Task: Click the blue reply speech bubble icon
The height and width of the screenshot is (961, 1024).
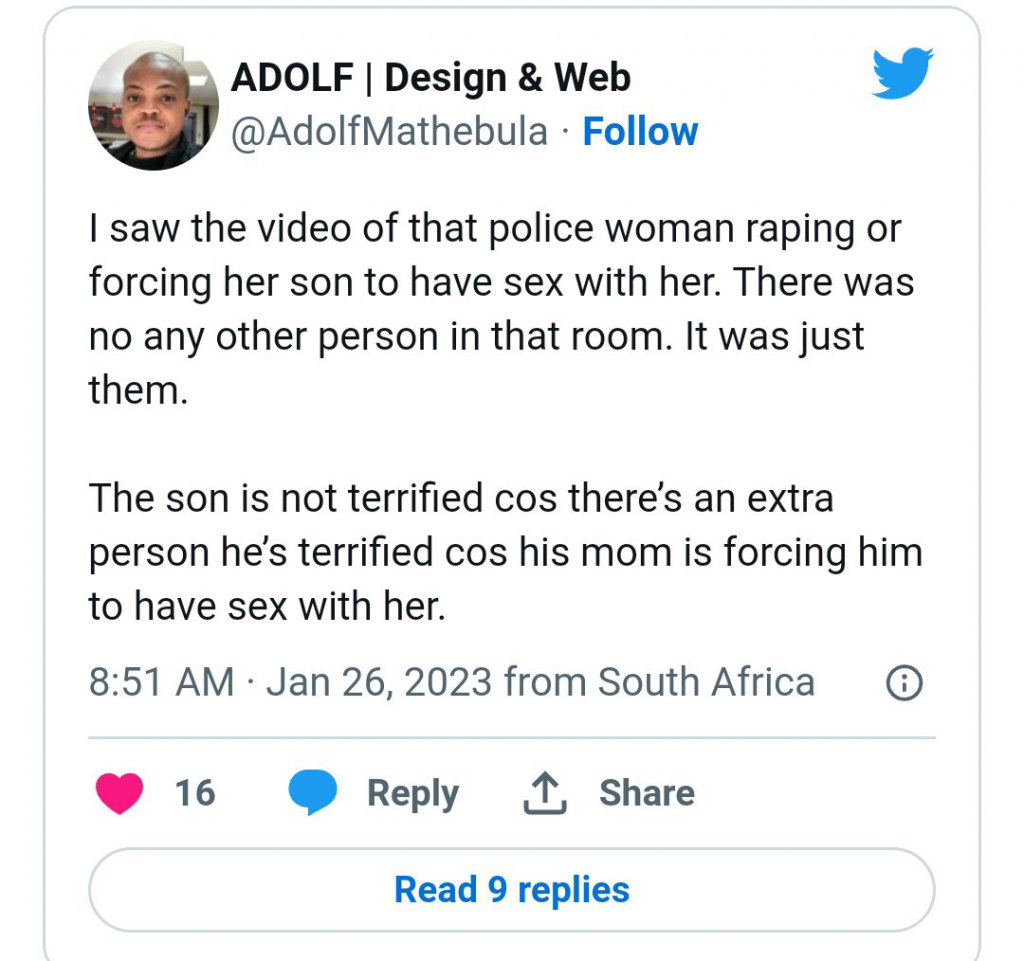Action: pyautogui.click(x=313, y=793)
